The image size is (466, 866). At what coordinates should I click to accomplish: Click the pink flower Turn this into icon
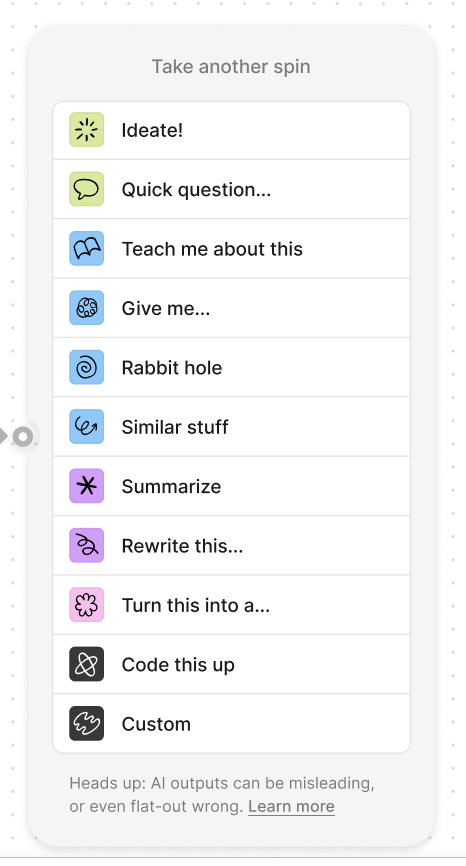pyautogui.click(x=87, y=605)
